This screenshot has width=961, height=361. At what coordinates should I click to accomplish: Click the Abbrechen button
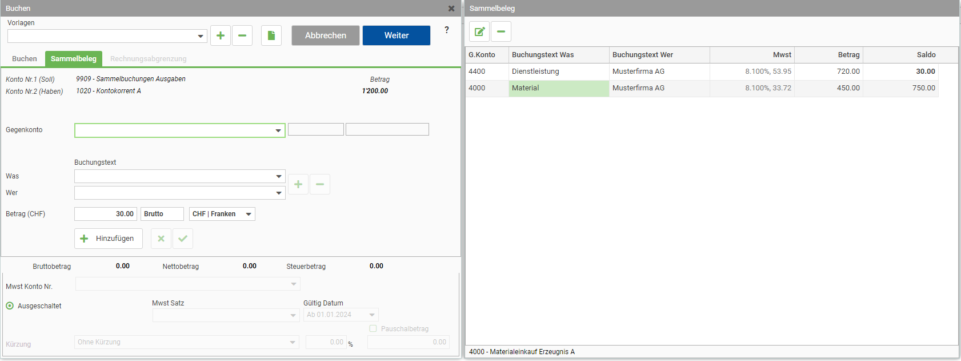coord(325,36)
